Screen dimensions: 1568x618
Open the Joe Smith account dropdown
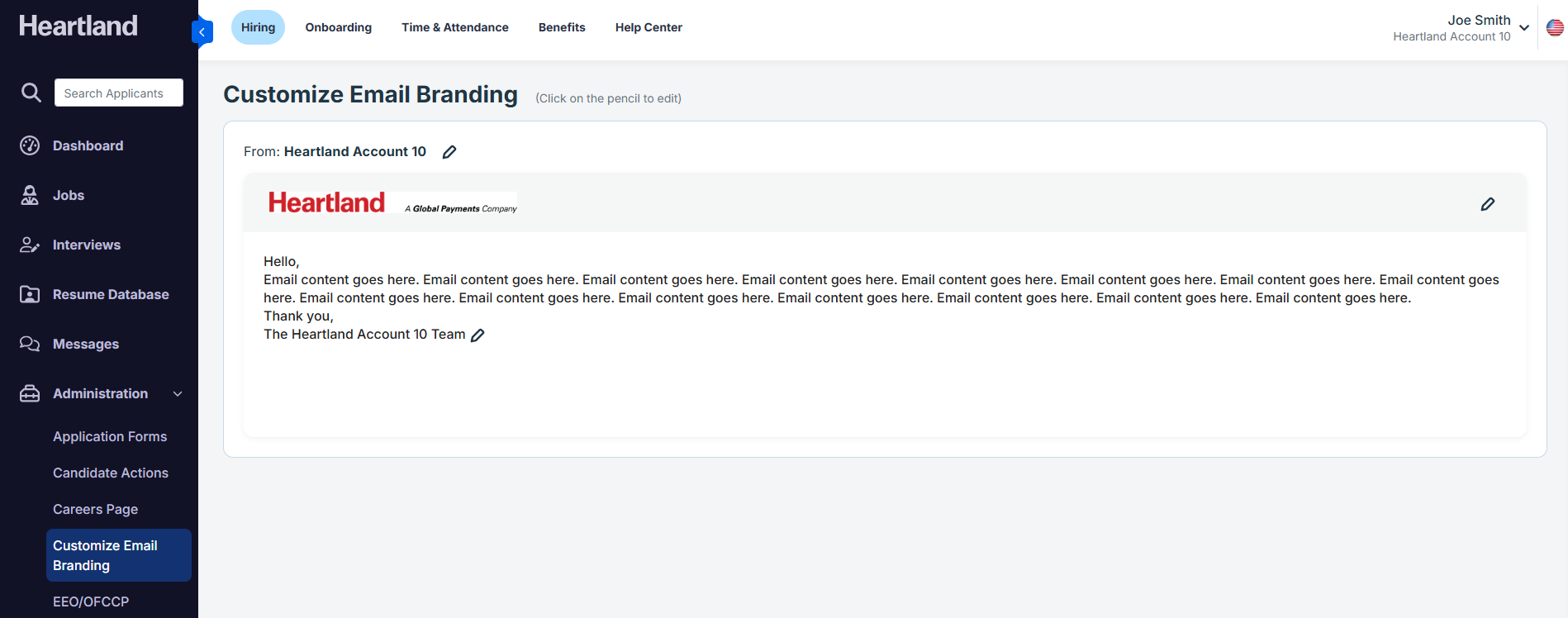coord(1524,28)
